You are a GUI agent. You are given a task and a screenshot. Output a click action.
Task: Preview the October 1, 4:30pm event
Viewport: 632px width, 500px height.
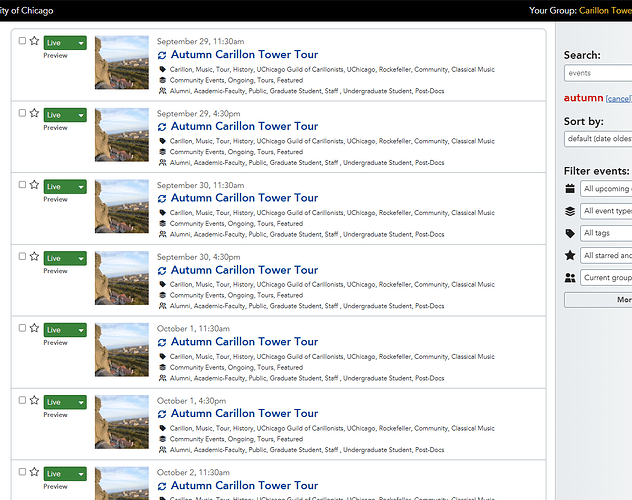[56, 415]
